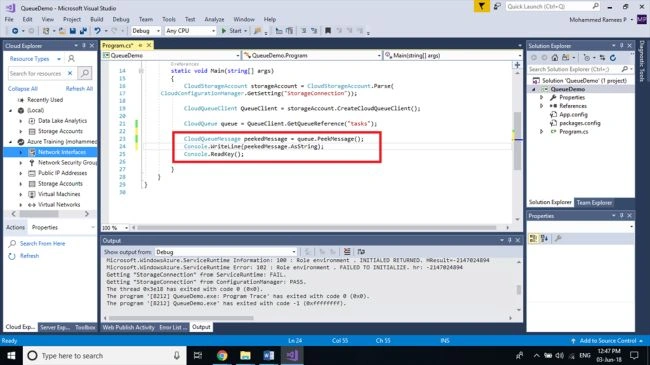Viewport: 650px width, 365px height.
Task: Open the Debug menu
Action: [x=121, y=19]
